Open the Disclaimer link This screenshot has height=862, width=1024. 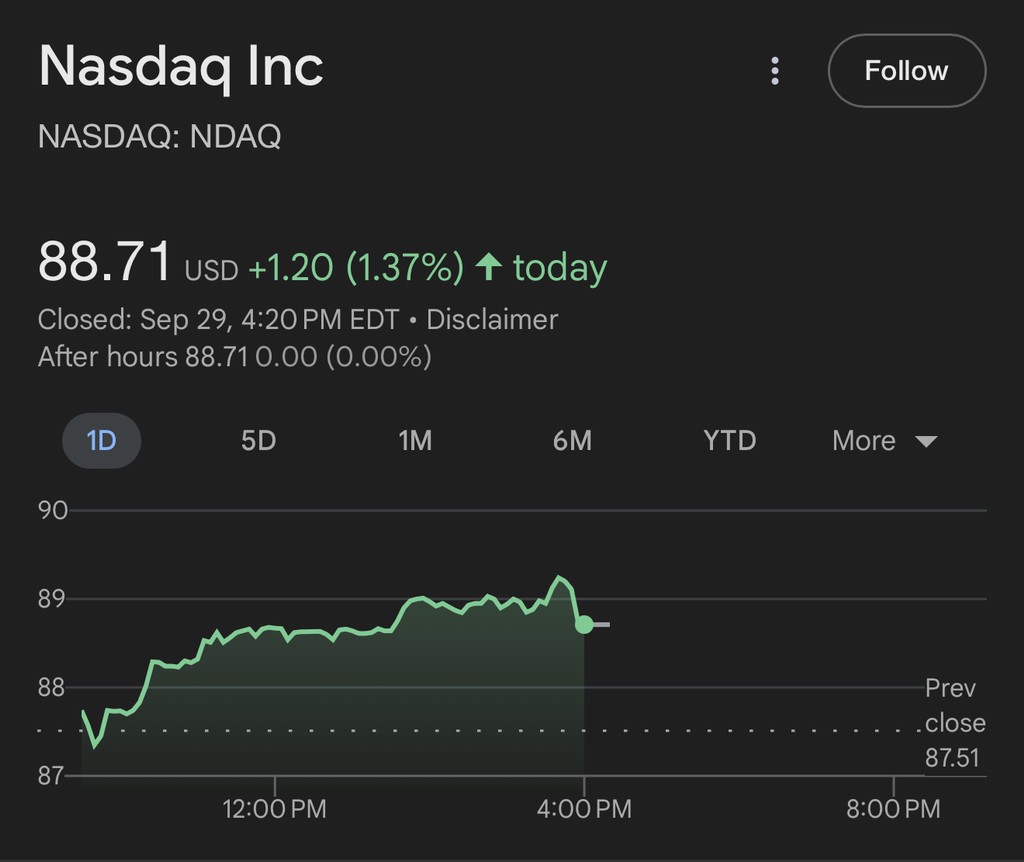492,320
